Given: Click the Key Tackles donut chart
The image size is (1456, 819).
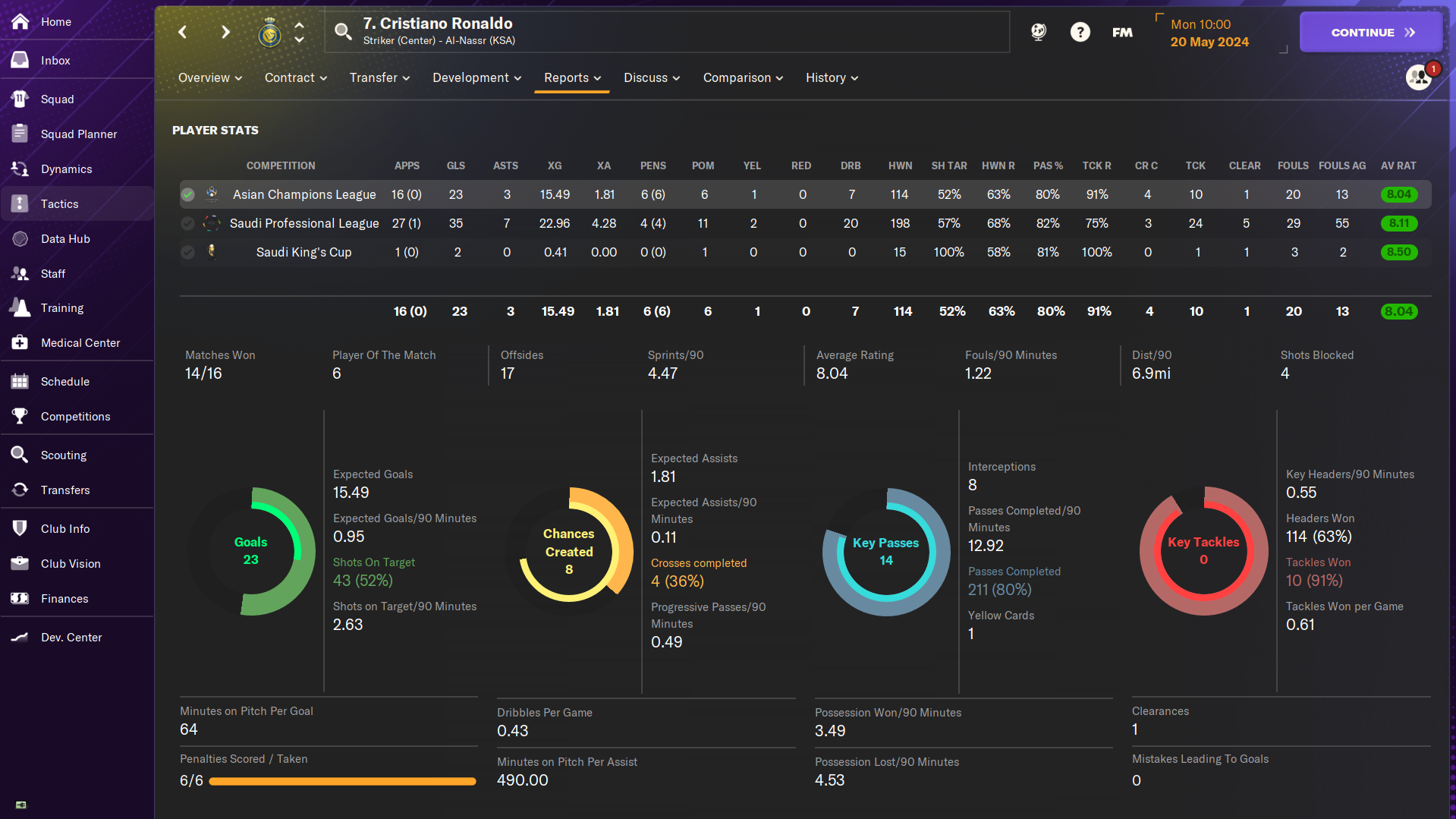Looking at the screenshot, I should (1203, 551).
